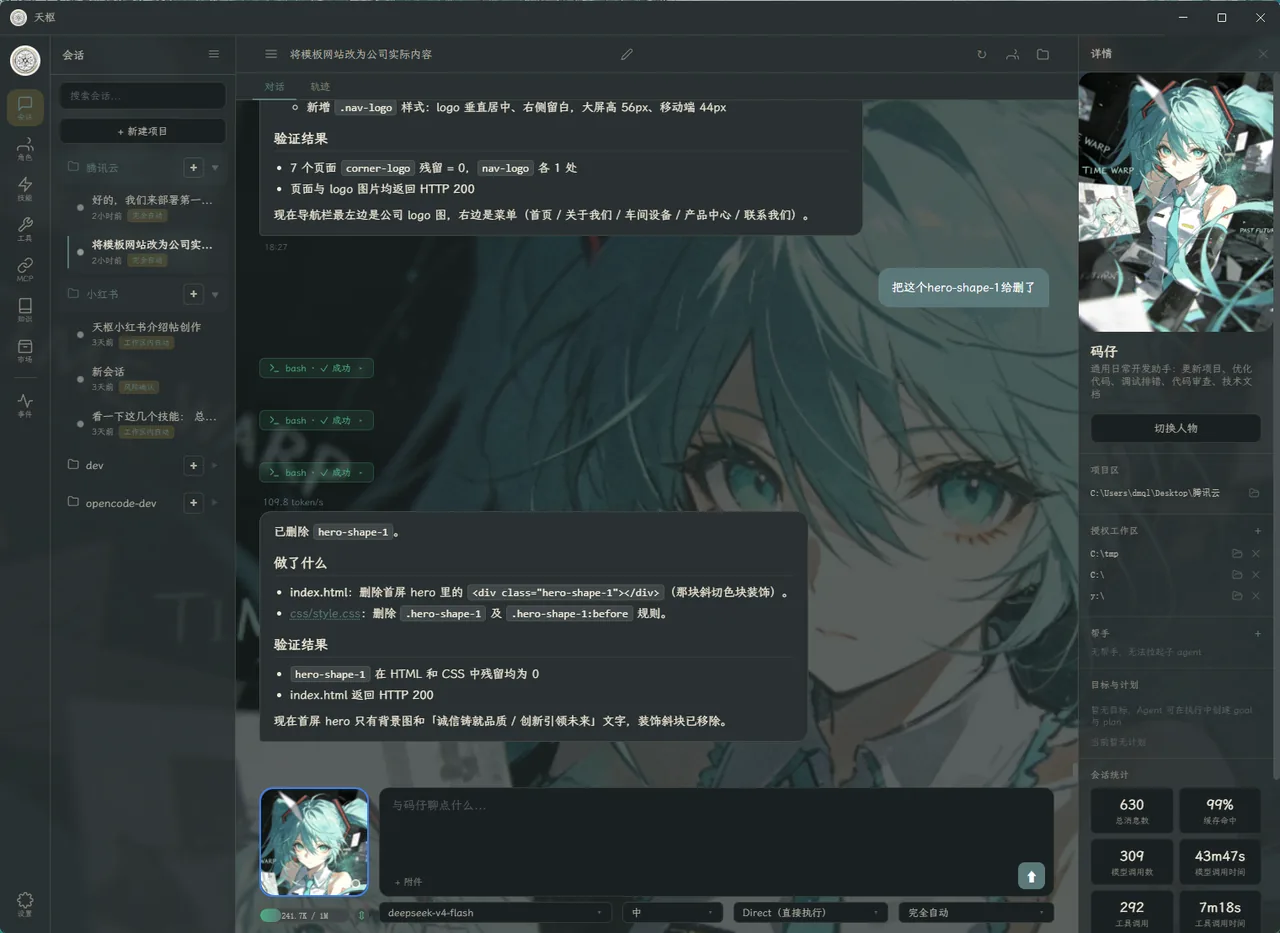
Task: Open folder for y:\ workspace
Action: (1237, 595)
